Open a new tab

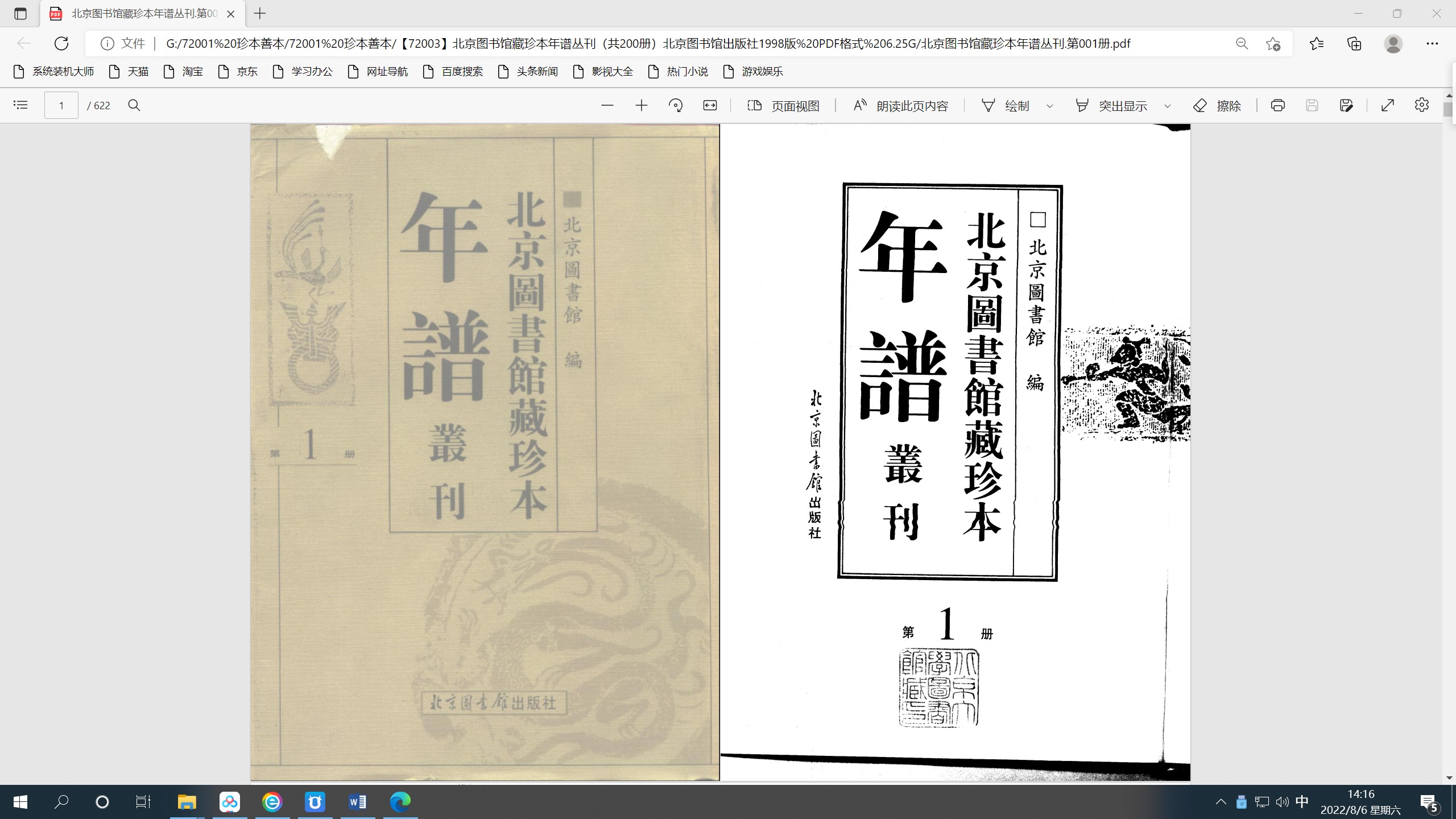coord(260,14)
